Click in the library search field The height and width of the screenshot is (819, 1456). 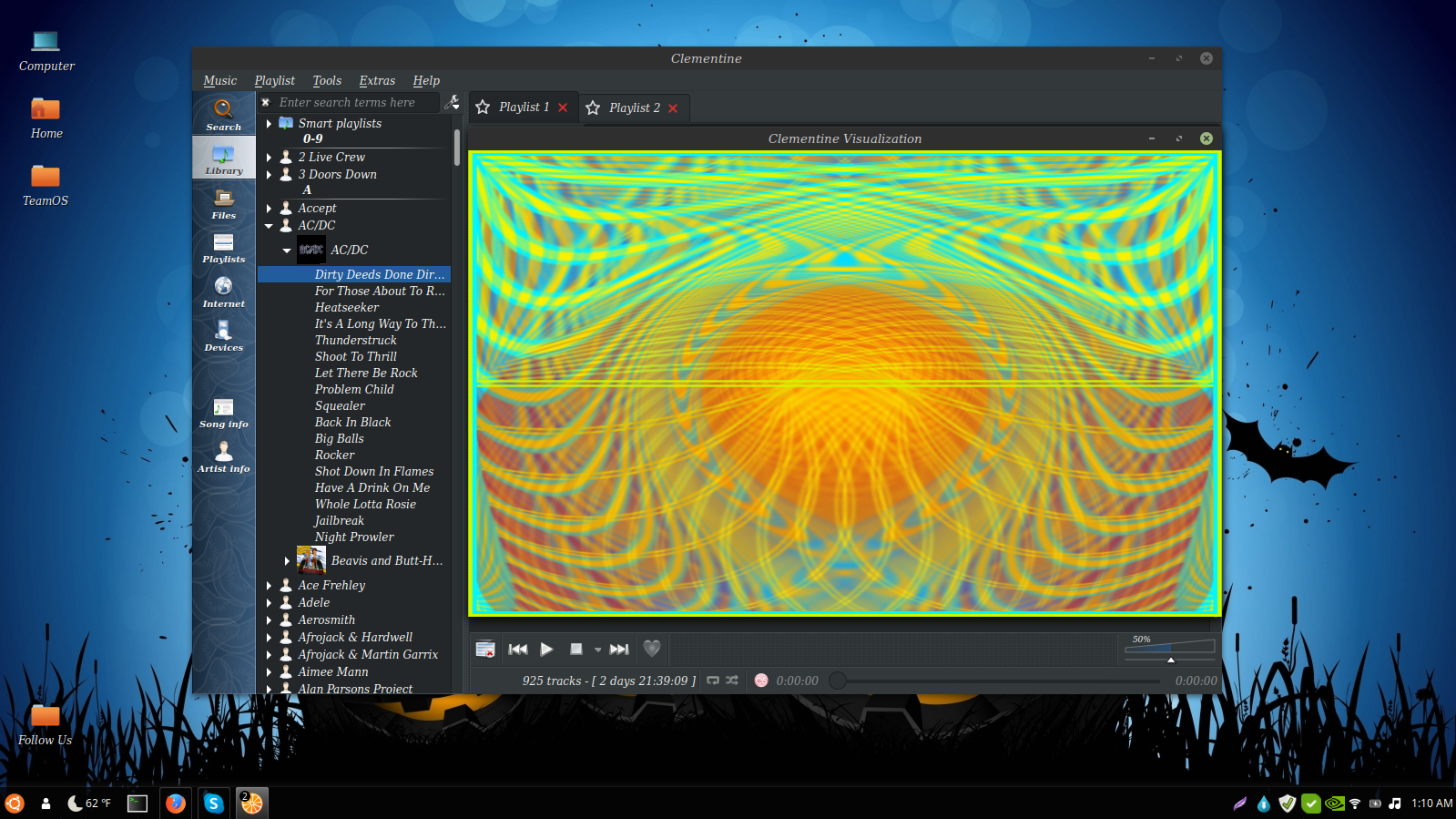(357, 102)
